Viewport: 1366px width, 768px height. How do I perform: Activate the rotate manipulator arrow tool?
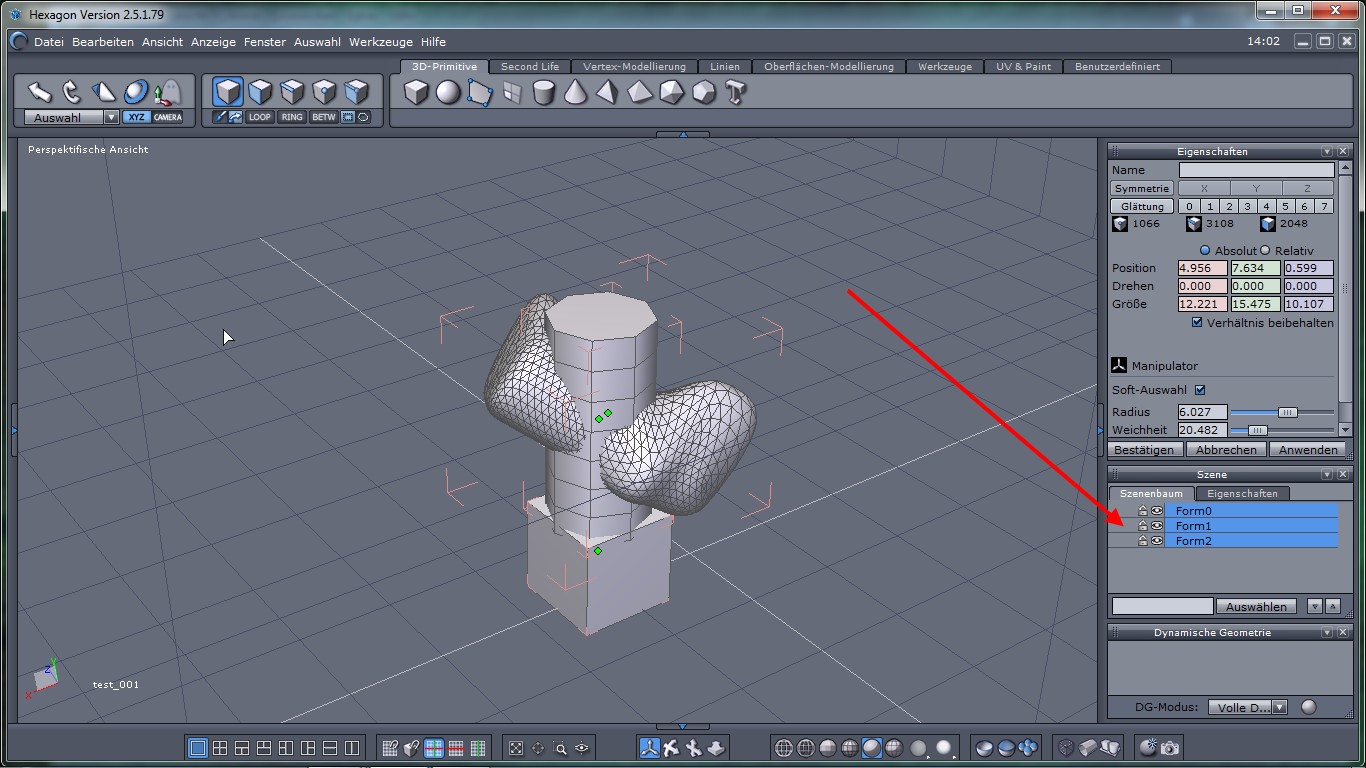(x=71, y=92)
